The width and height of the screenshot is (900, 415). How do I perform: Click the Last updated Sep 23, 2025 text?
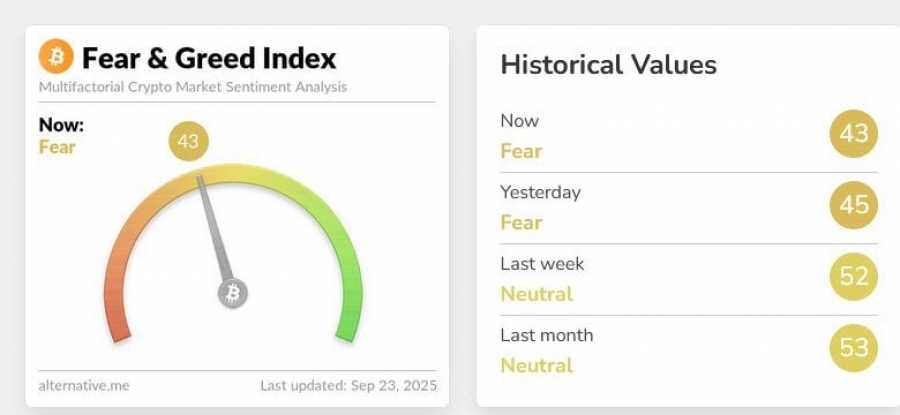click(x=348, y=385)
